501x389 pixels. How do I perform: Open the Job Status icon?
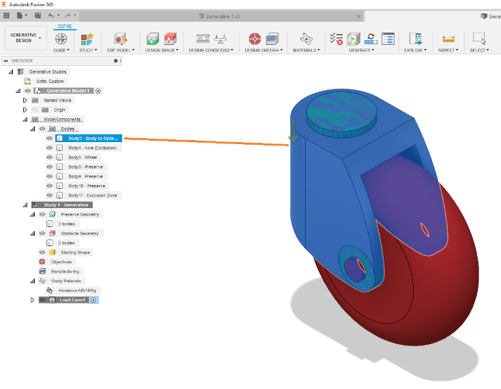pos(371,39)
